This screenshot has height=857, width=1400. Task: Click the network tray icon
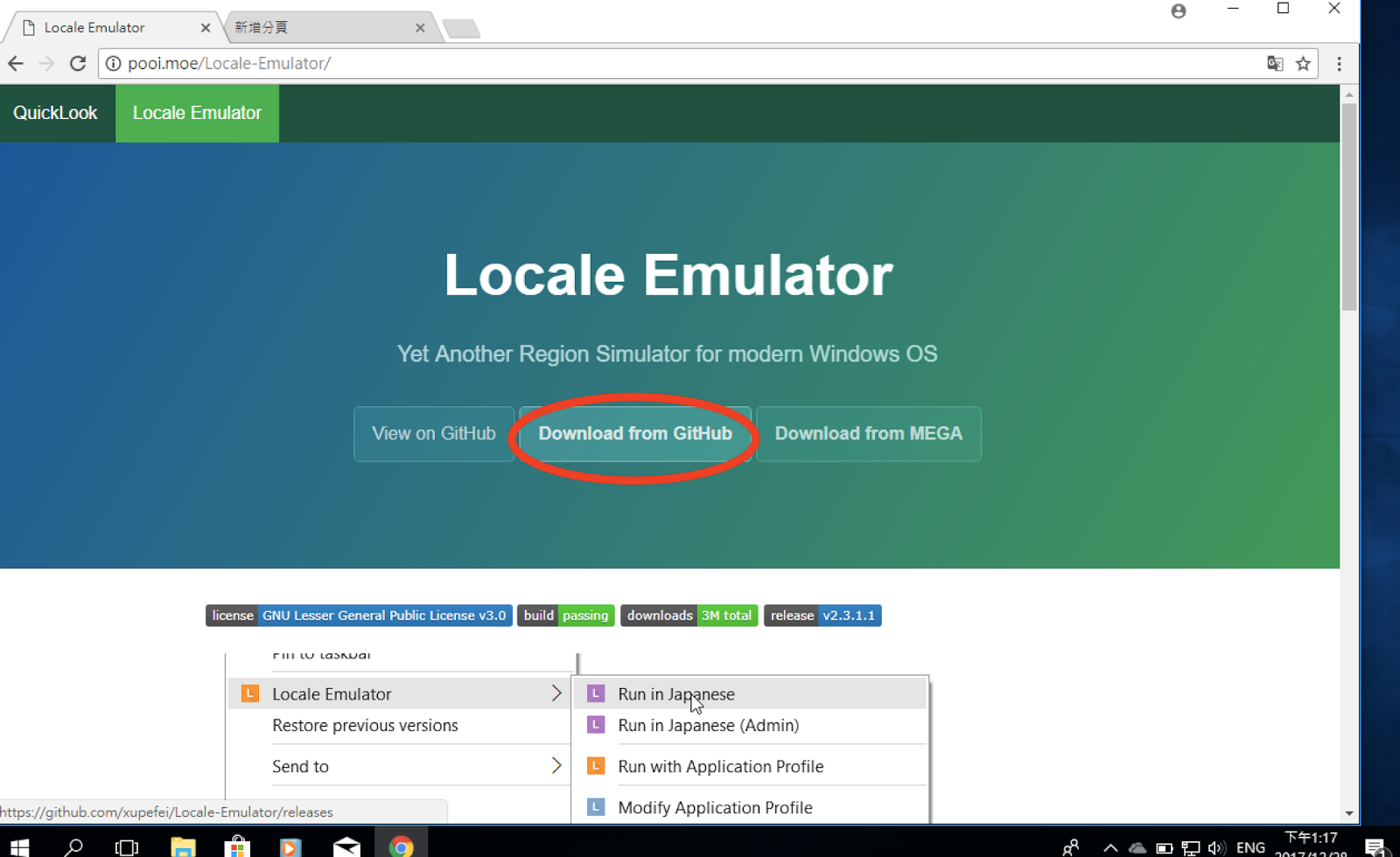click(1191, 847)
